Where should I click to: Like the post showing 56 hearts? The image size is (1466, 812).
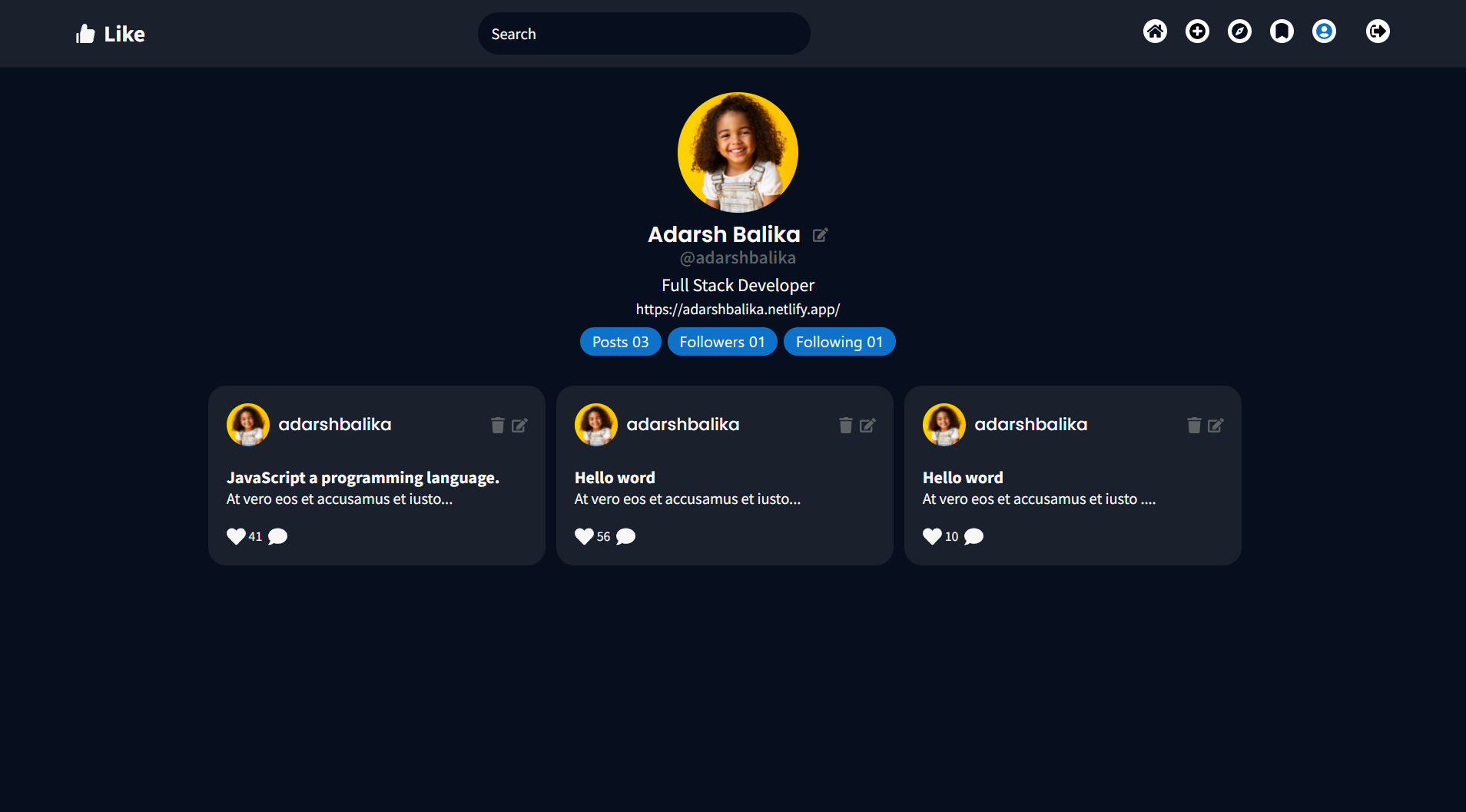[584, 536]
